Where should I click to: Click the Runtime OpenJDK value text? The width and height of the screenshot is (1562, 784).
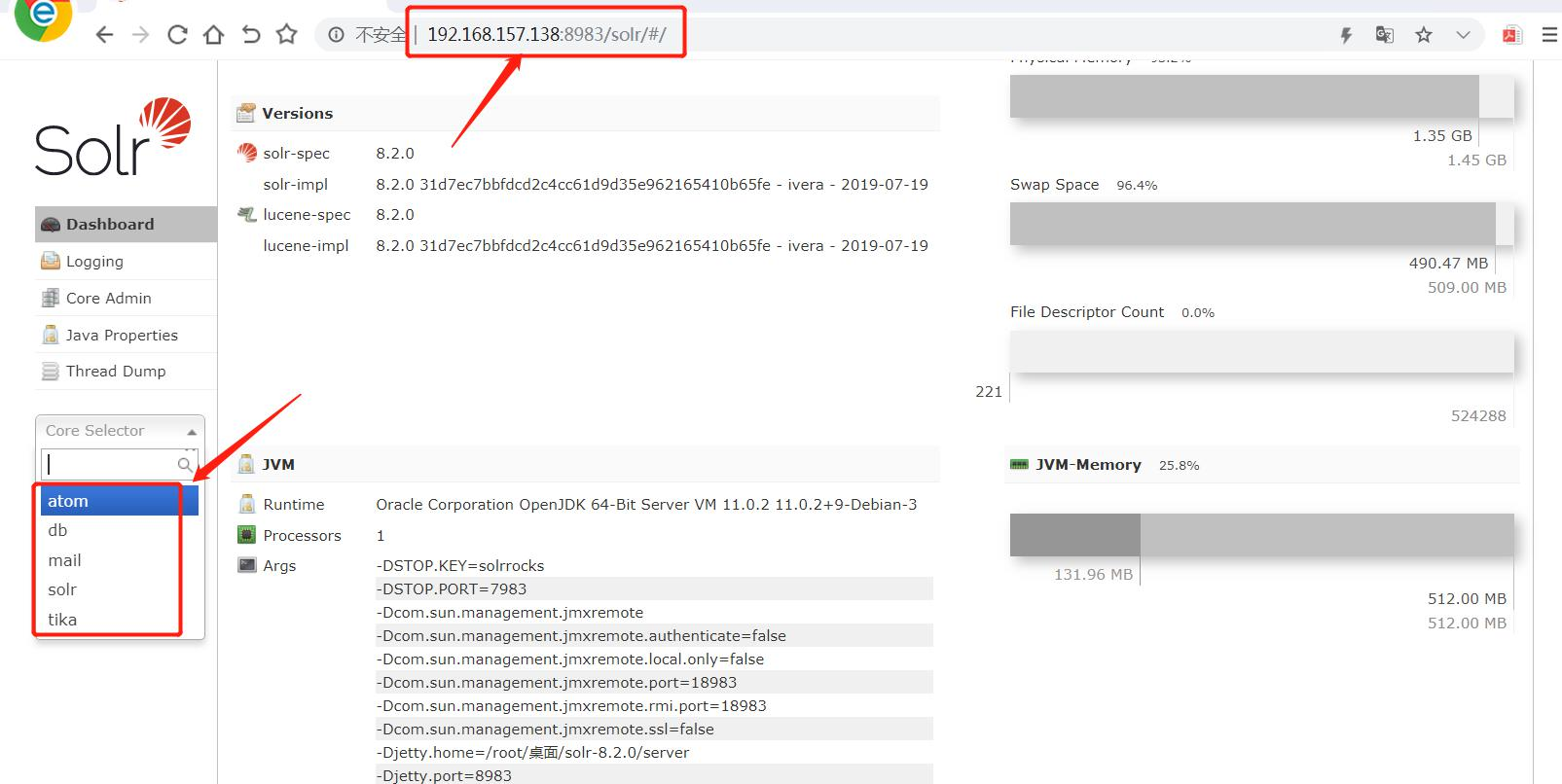(x=646, y=504)
